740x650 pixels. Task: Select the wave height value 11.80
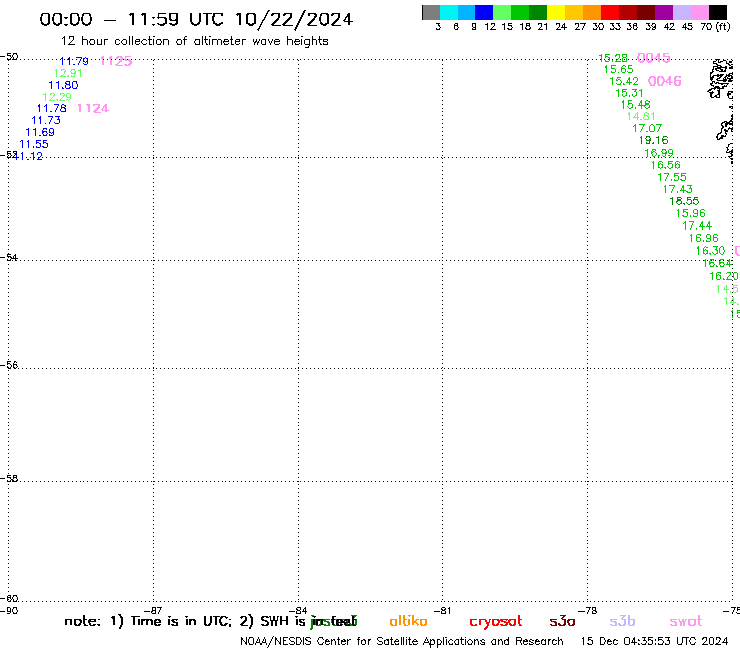(63, 85)
